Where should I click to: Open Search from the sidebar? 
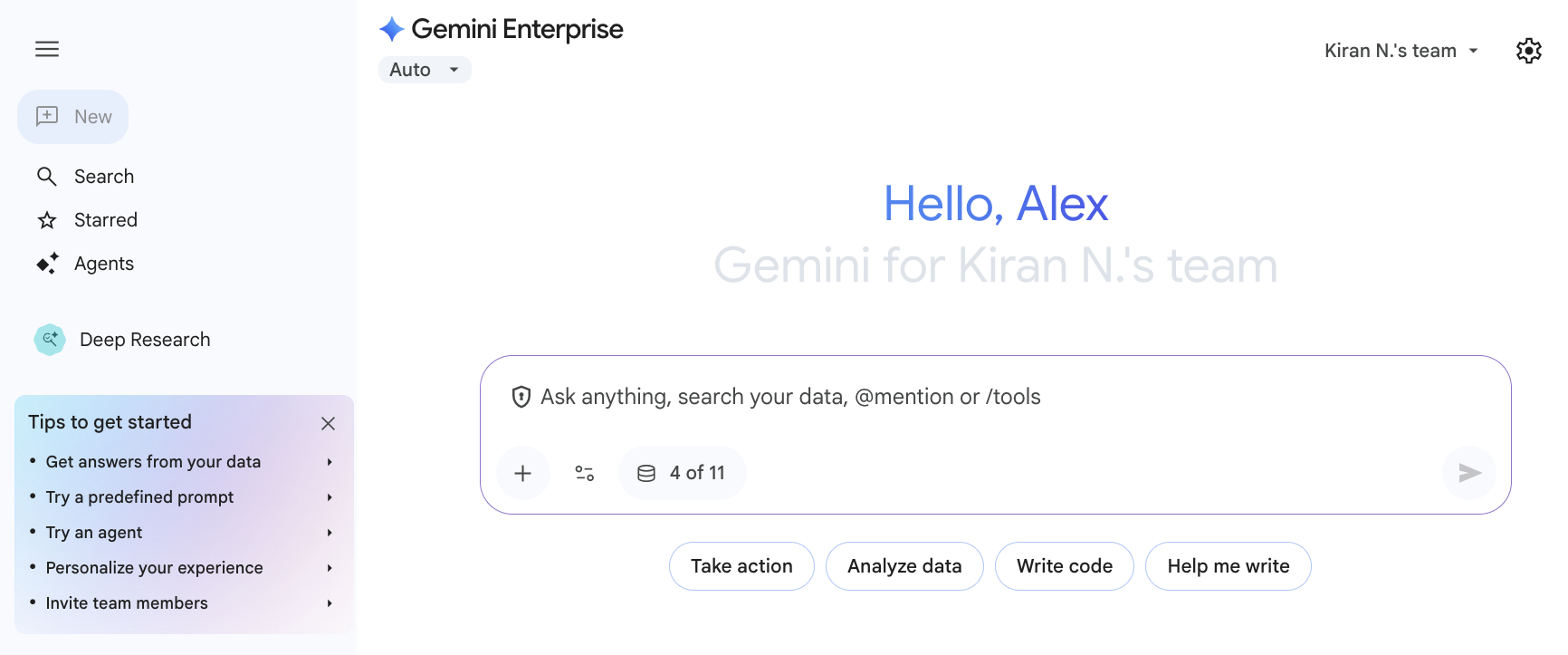click(85, 176)
